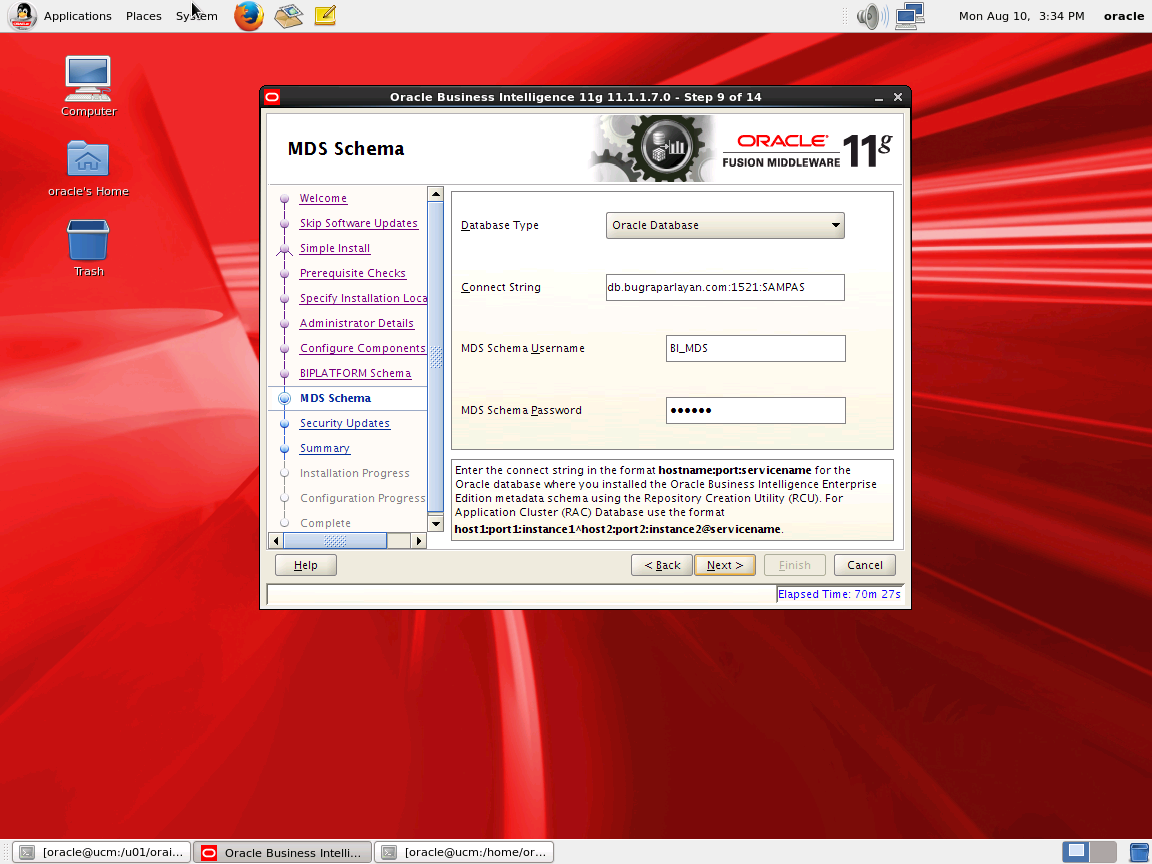
Task: Click the Back button
Action: click(661, 565)
